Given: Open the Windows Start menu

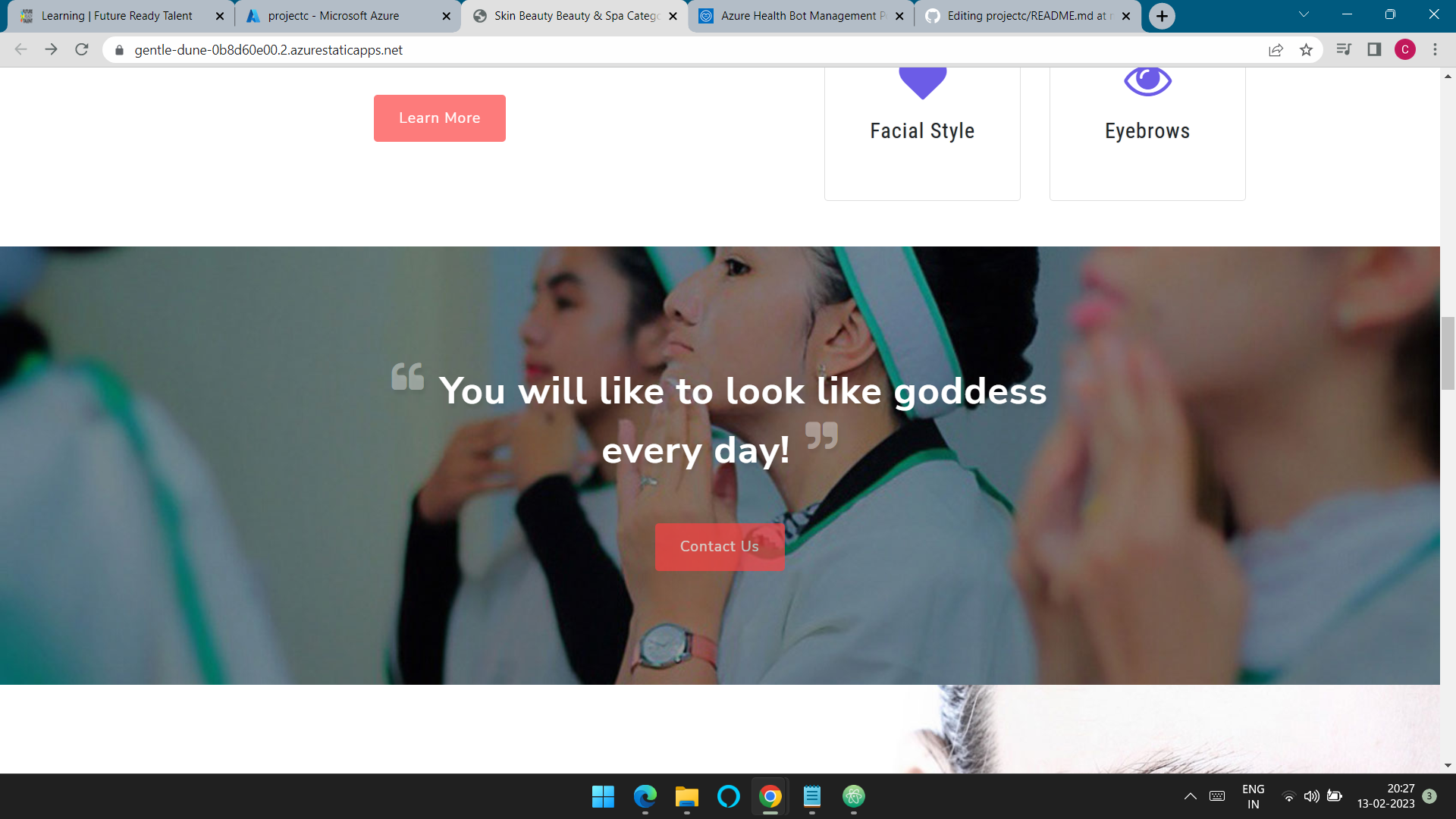Looking at the screenshot, I should pos(603,796).
